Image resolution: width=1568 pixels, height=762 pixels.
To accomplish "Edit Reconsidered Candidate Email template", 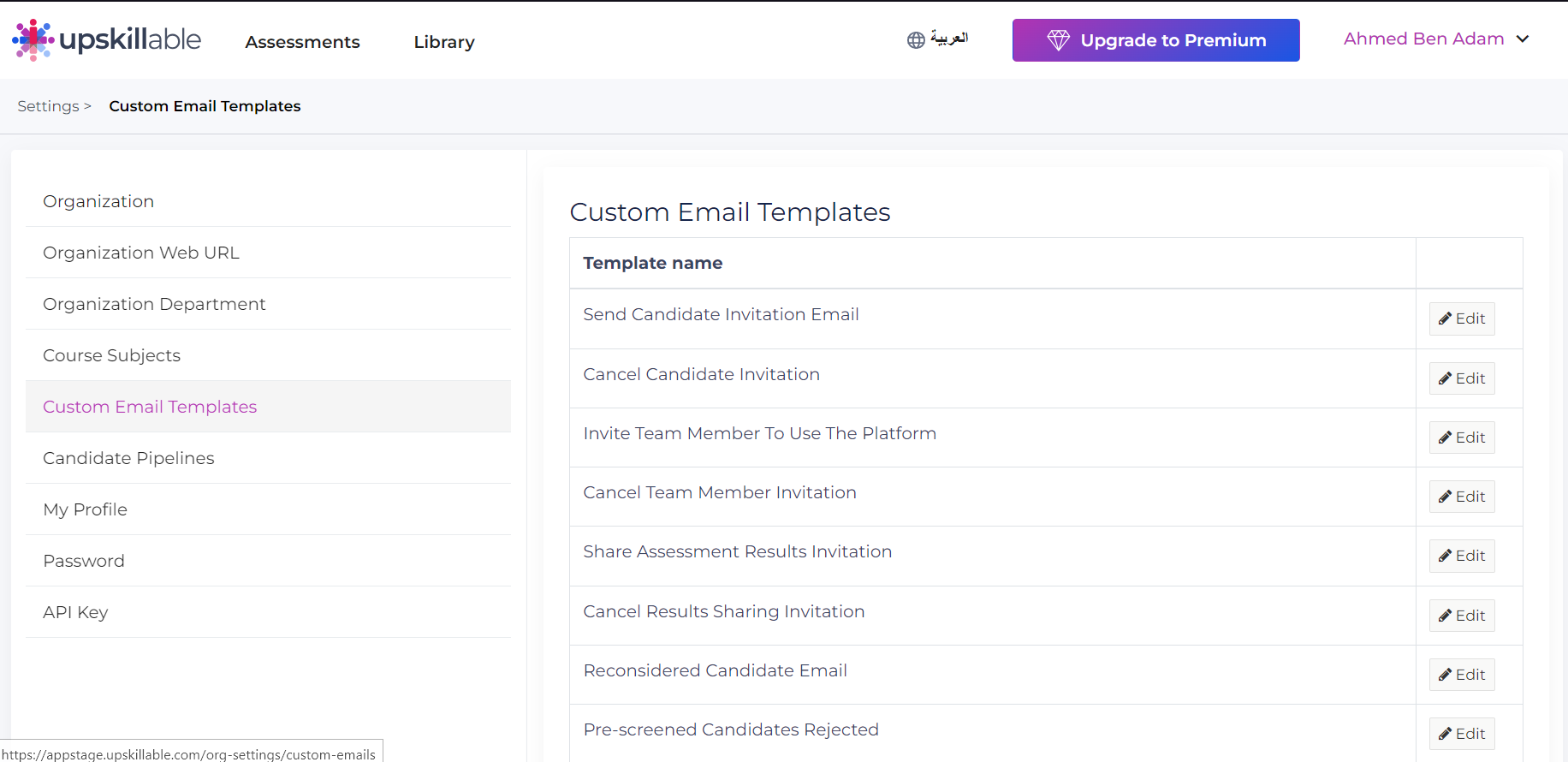I will tap(1462, 675).
